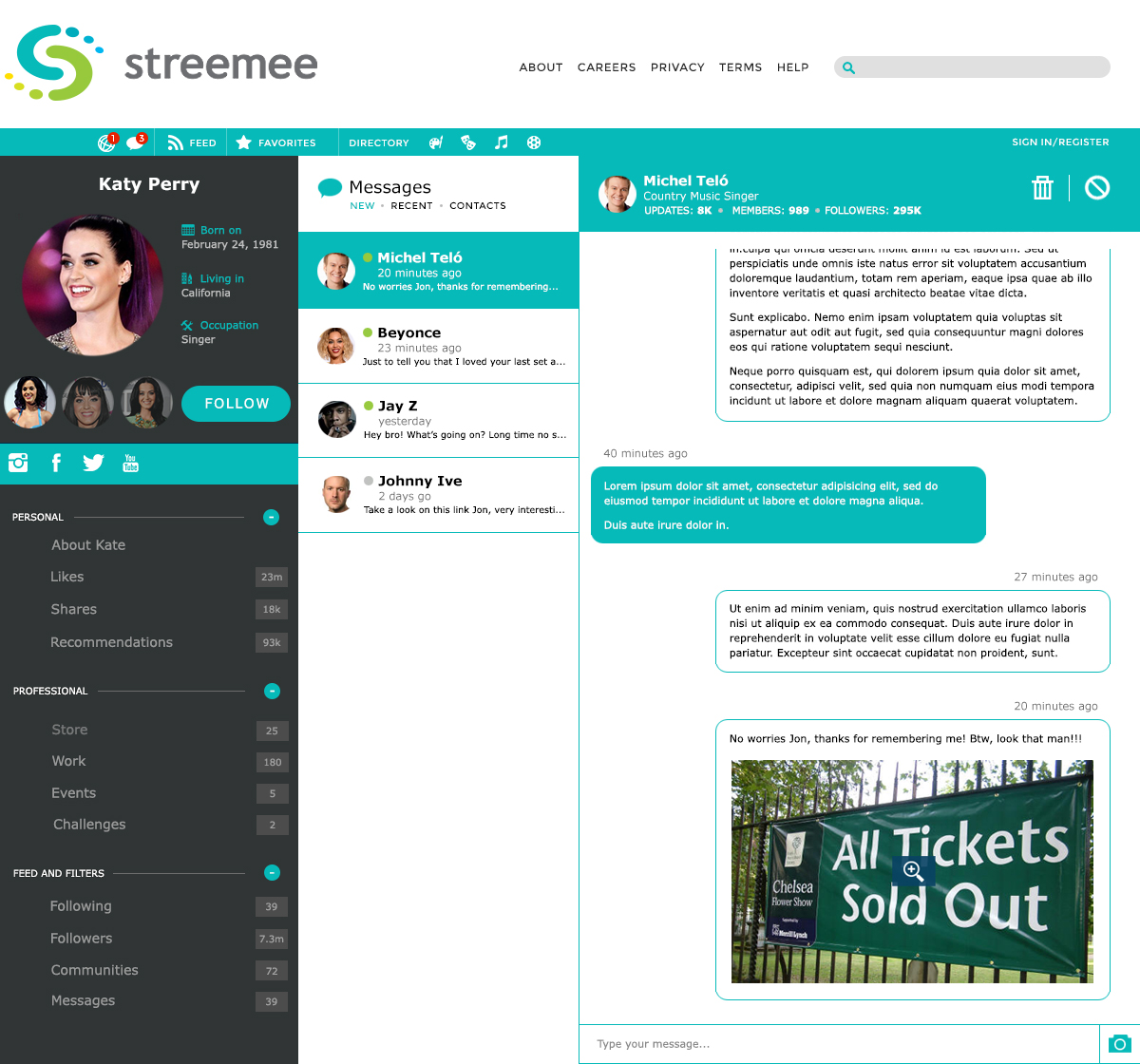Open first small Katy Perry photo thumbnail
This screenshot has width=1140, height=1064.
pyautogui.click(x=29, y=403)
